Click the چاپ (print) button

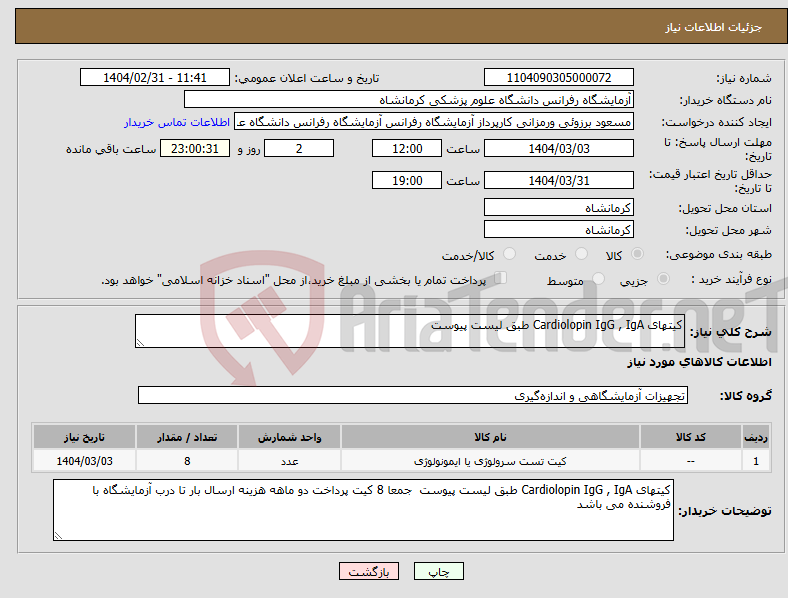click(438, 571)
